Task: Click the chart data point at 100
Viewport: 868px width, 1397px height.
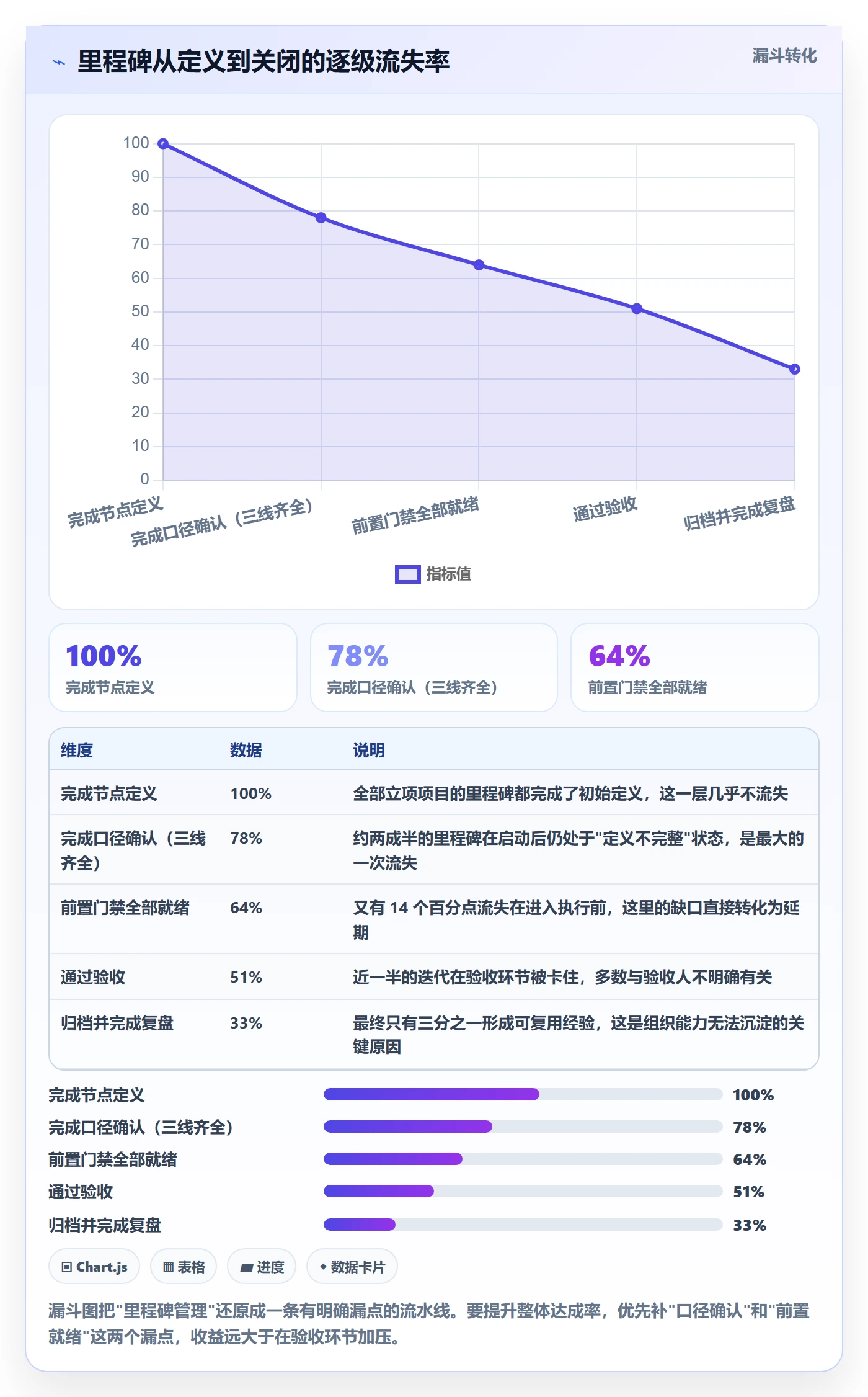Action: coord(163,144)
